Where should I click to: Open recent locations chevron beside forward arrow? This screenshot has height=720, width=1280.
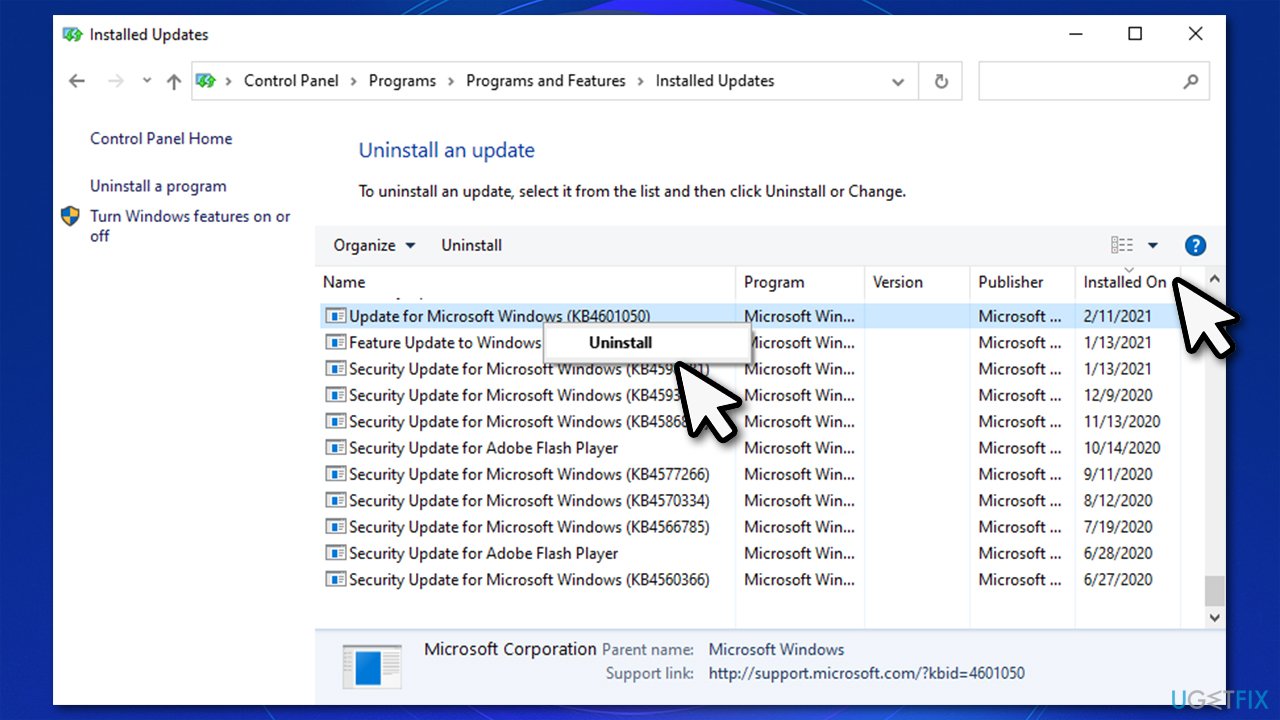click(146, 81)
